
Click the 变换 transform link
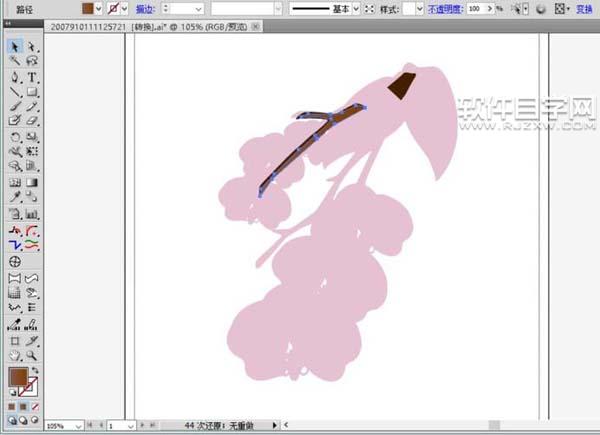click(584, 8)
